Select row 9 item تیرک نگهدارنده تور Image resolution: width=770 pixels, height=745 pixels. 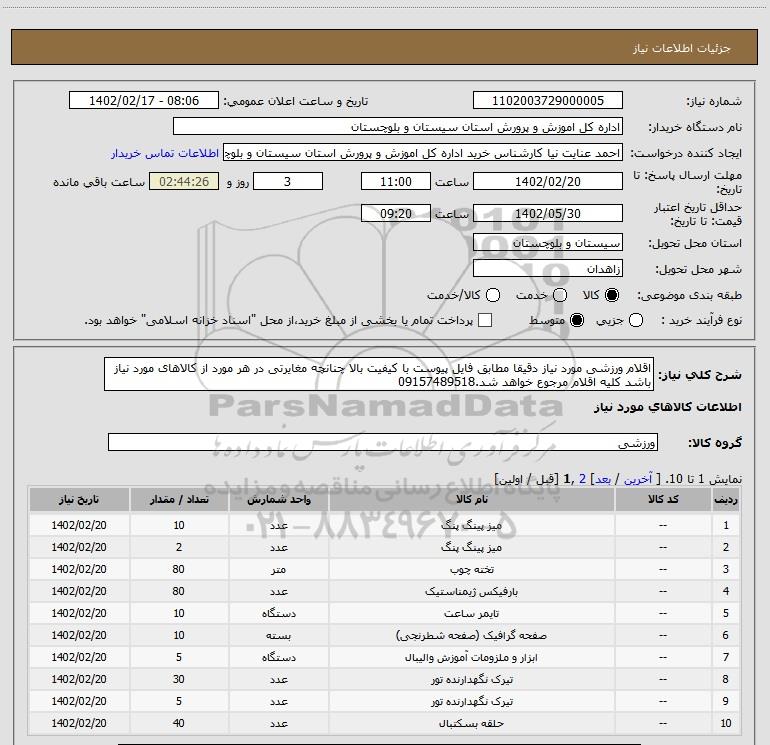click(471, 701)
